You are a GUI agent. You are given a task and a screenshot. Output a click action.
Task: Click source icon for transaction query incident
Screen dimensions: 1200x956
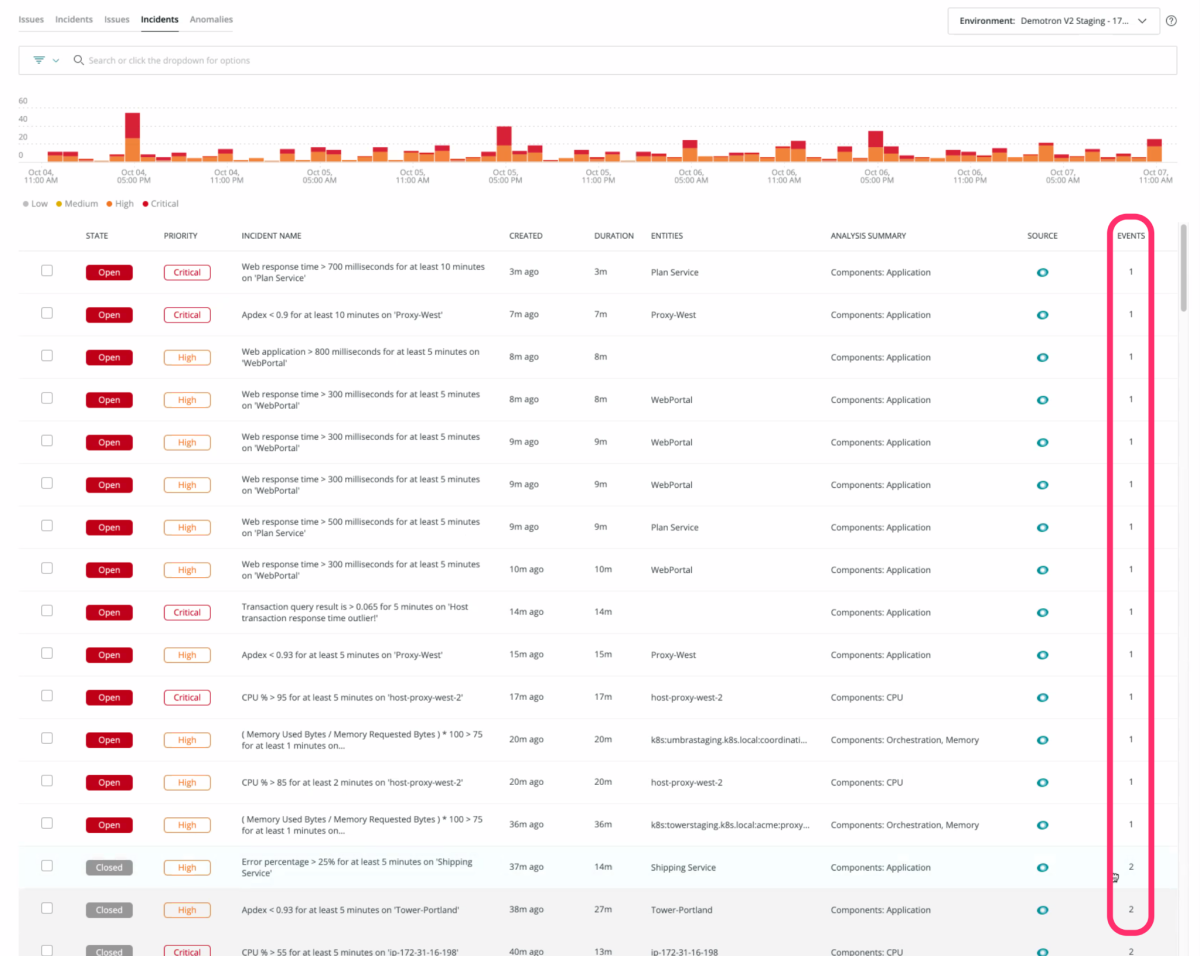(1042, 612)
